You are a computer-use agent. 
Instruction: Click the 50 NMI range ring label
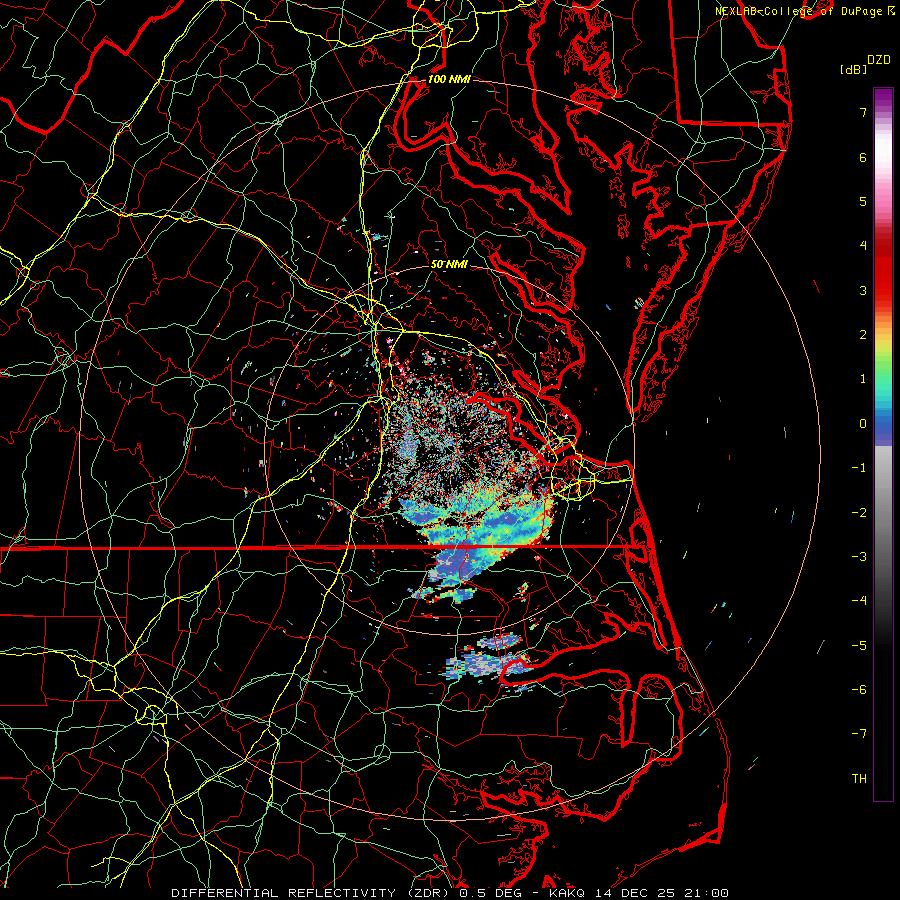449,265
